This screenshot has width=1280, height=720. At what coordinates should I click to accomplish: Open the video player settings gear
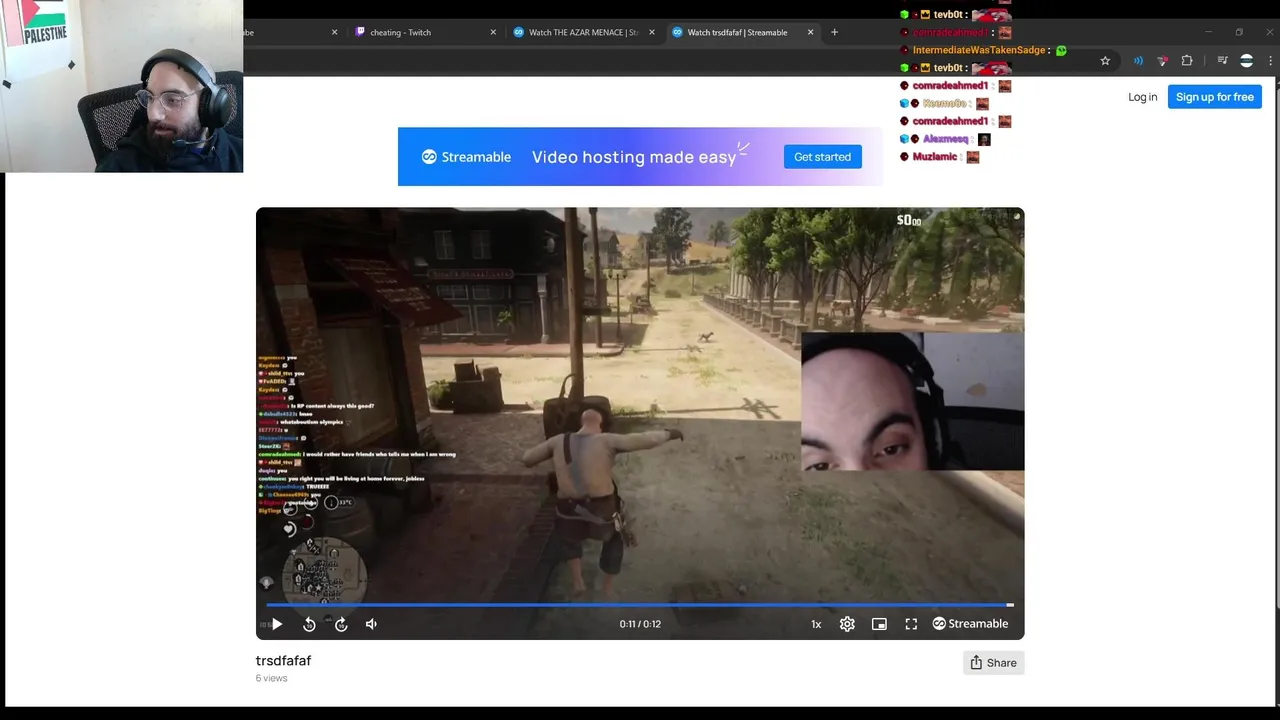click(847, 624)
